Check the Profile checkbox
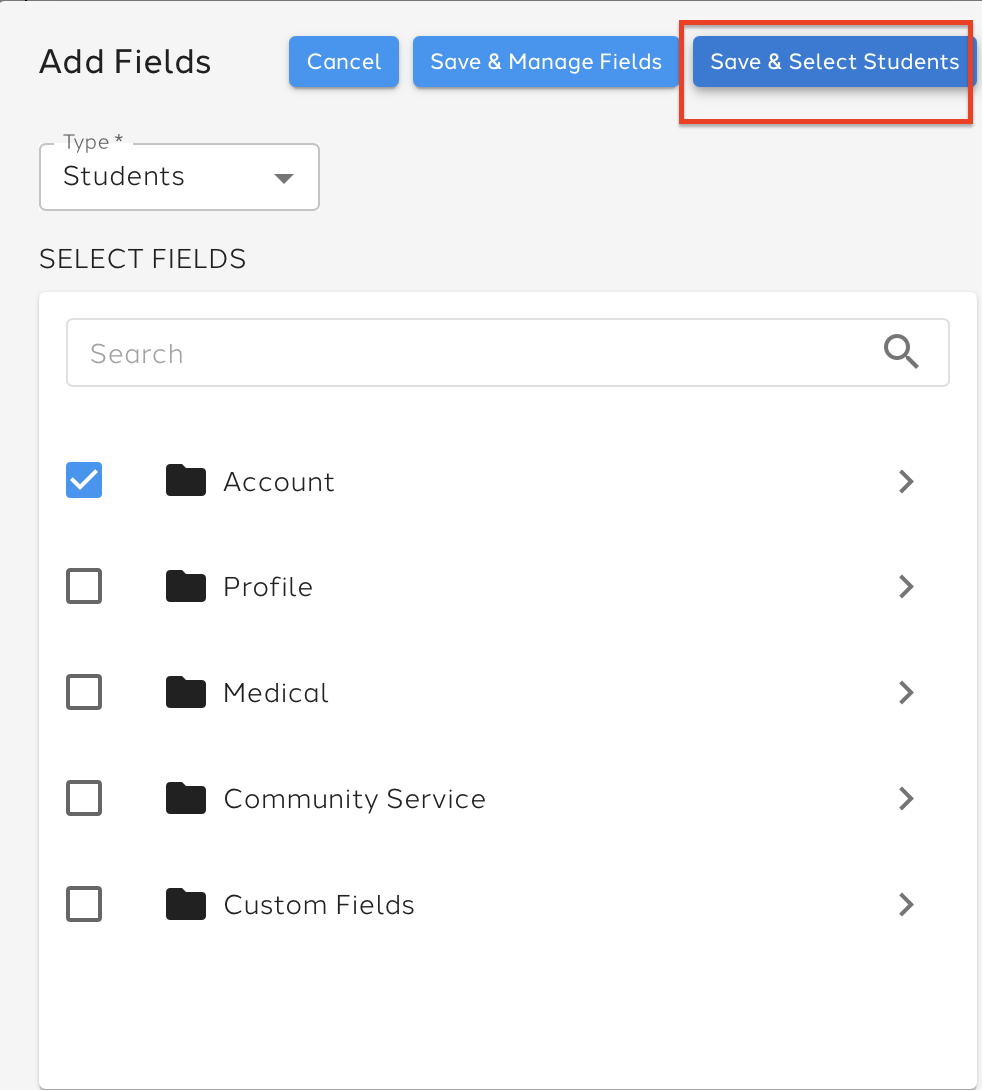The image size is (982, 1090). [84, 586]
